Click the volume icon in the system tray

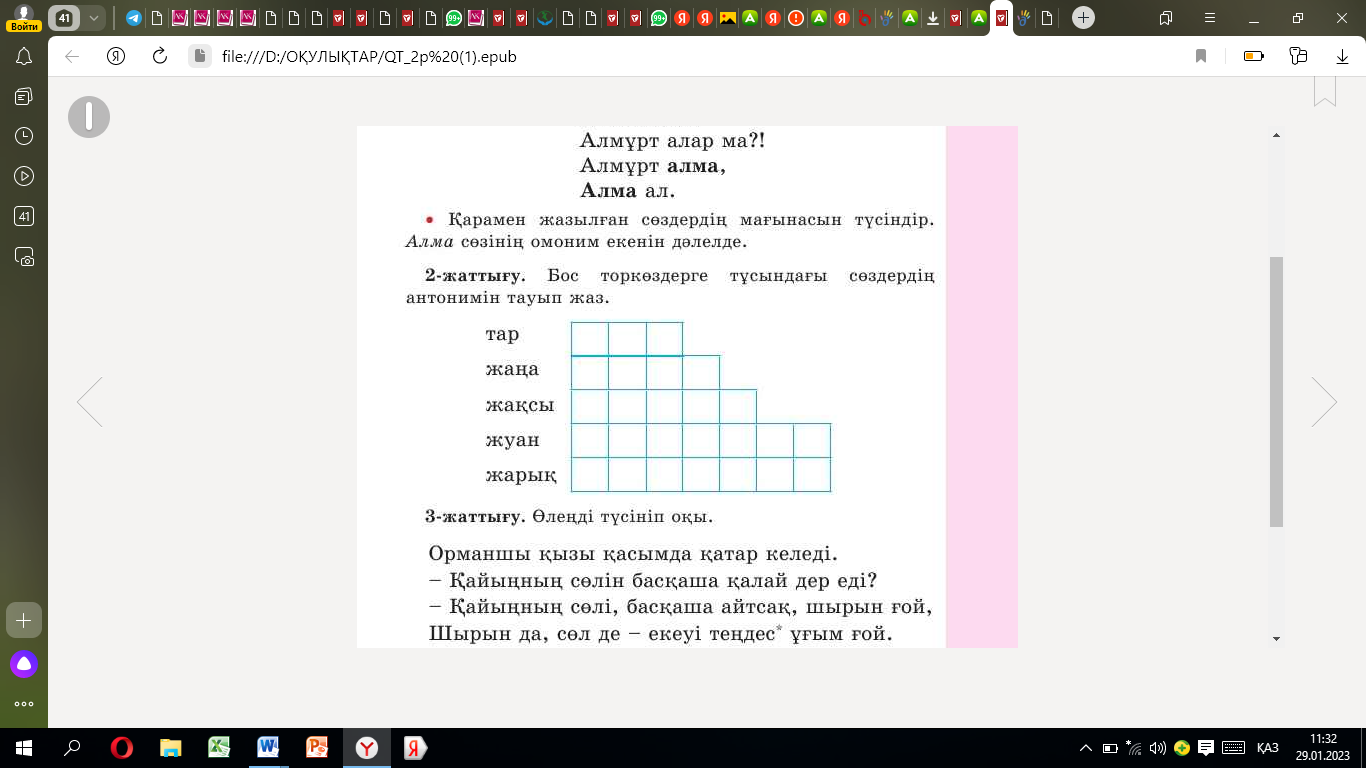pyautogui.click(x=1158, y=747)
